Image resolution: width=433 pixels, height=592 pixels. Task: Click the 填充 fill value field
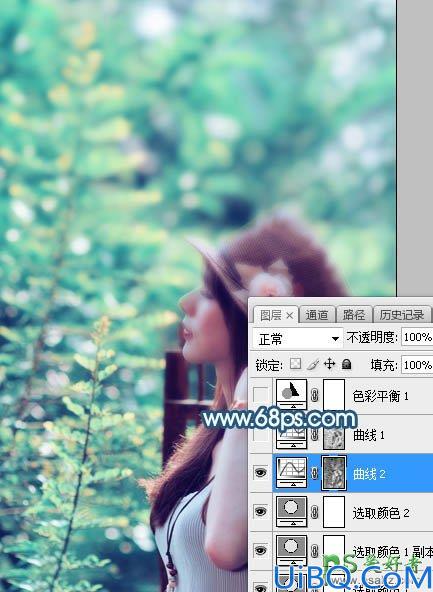coord(417,365)
